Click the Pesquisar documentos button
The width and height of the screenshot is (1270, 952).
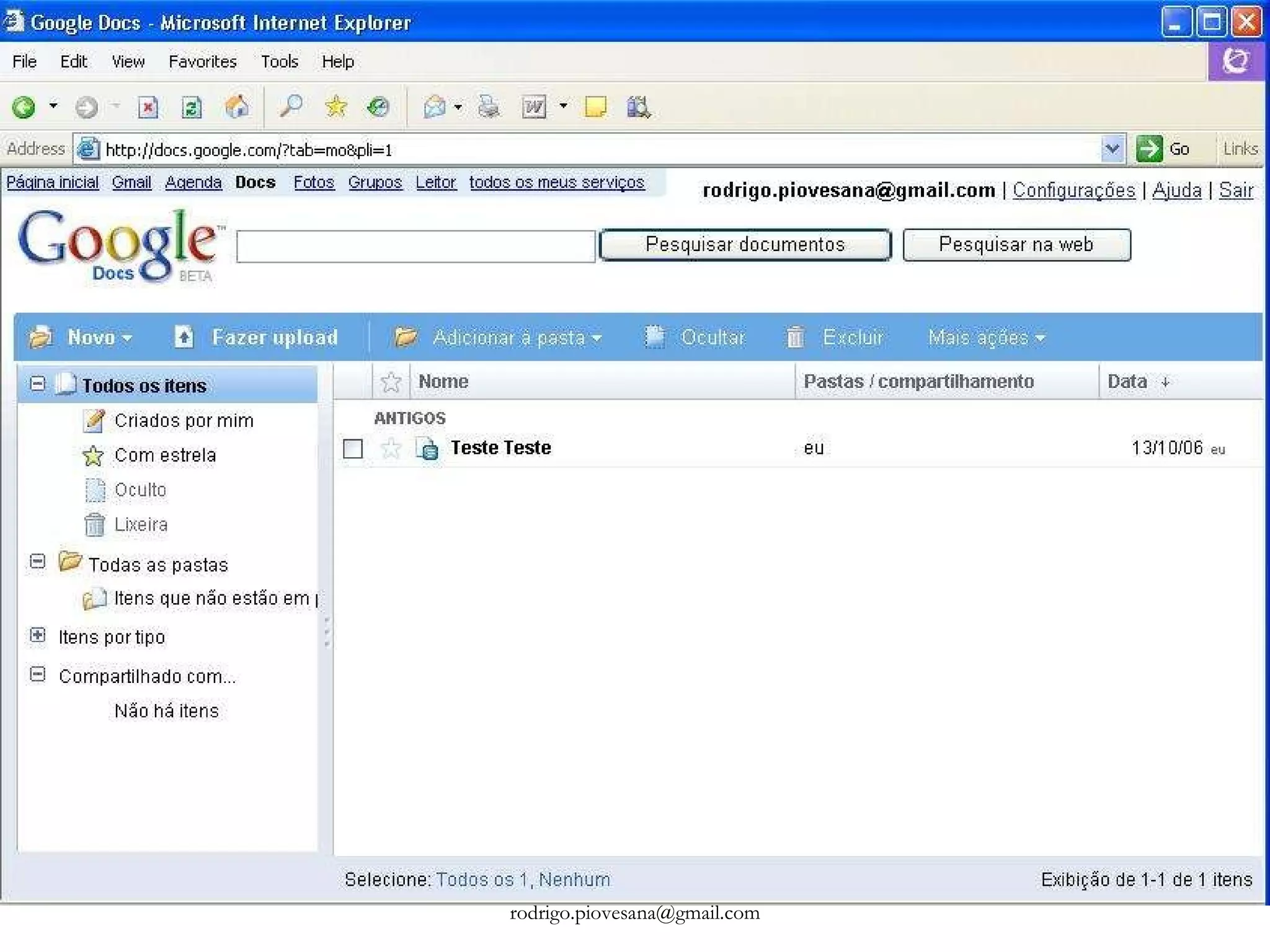click(745, 245)
